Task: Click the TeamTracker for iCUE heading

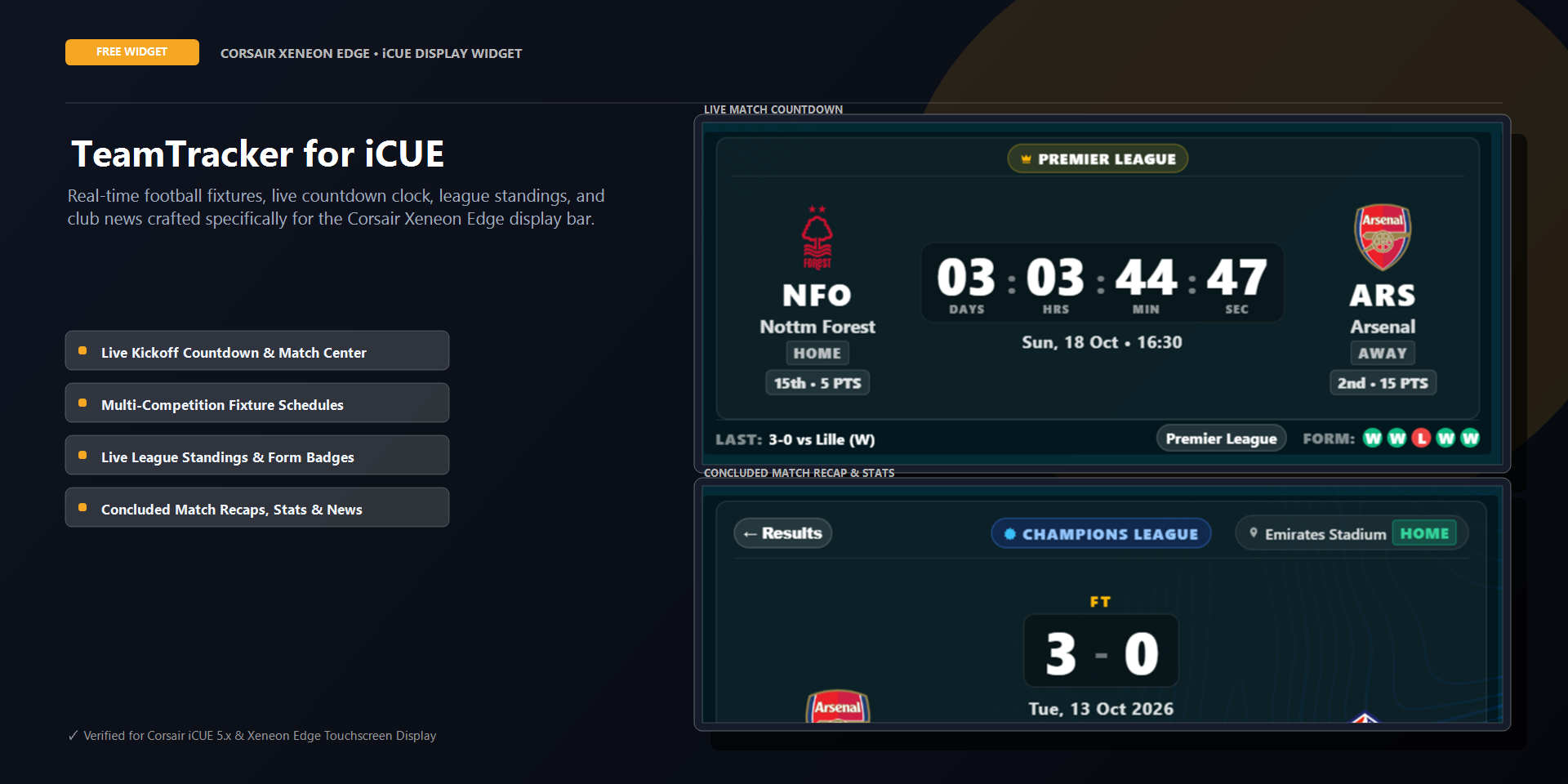Action: point(258,154)
